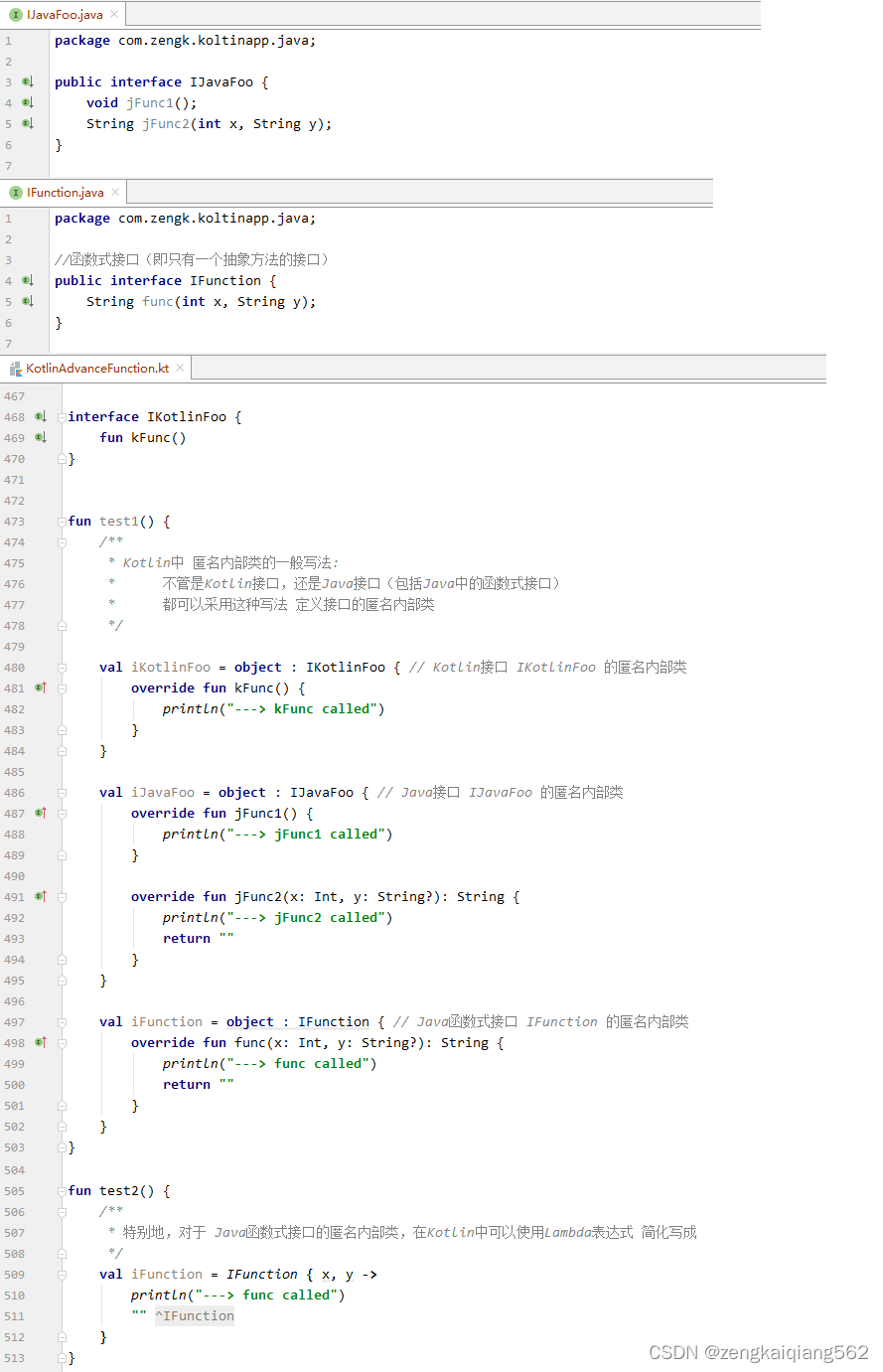The width and height of the screenshot is (883, 1372).
Task: Close the IFunction.java tab
Action: 115,192
